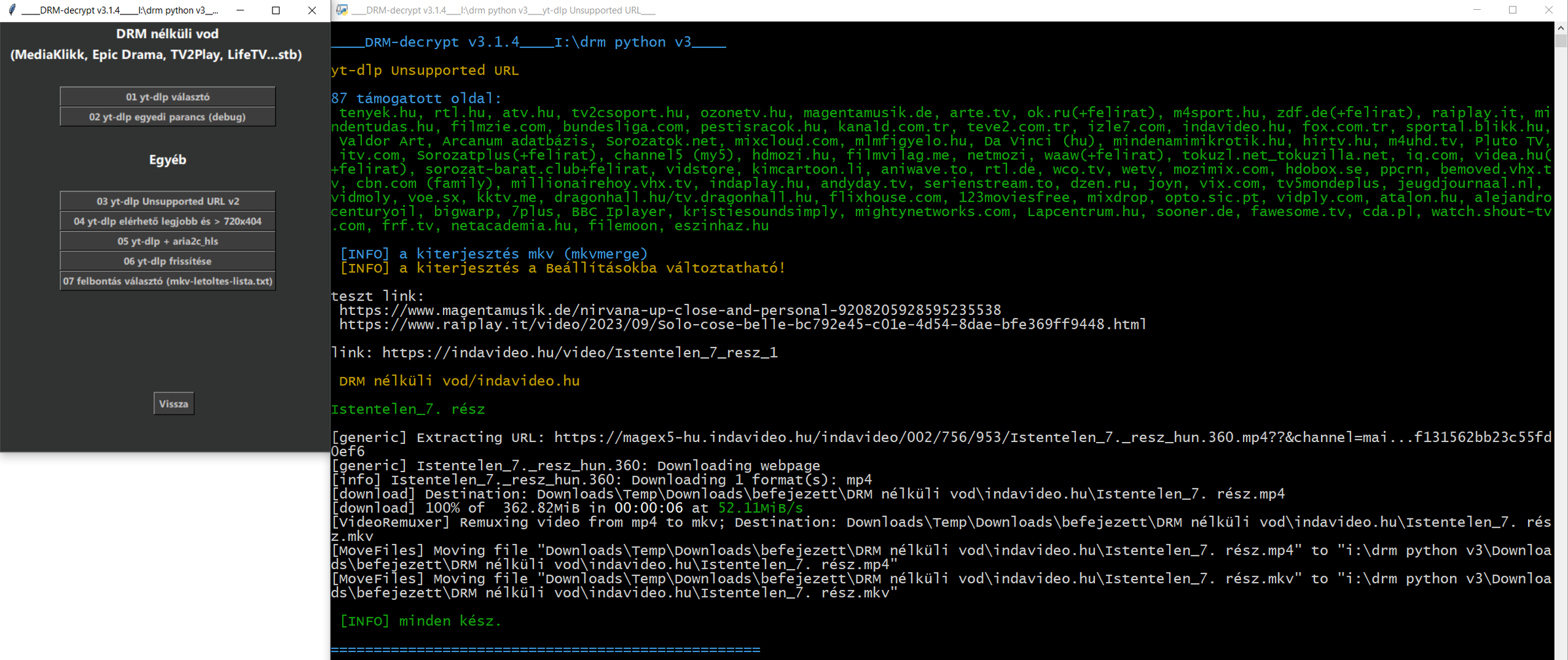This screenshot has height=660, width=1568.
Task: Run '06 yt-dlp frissítése' update
Action: coord(167,261)
